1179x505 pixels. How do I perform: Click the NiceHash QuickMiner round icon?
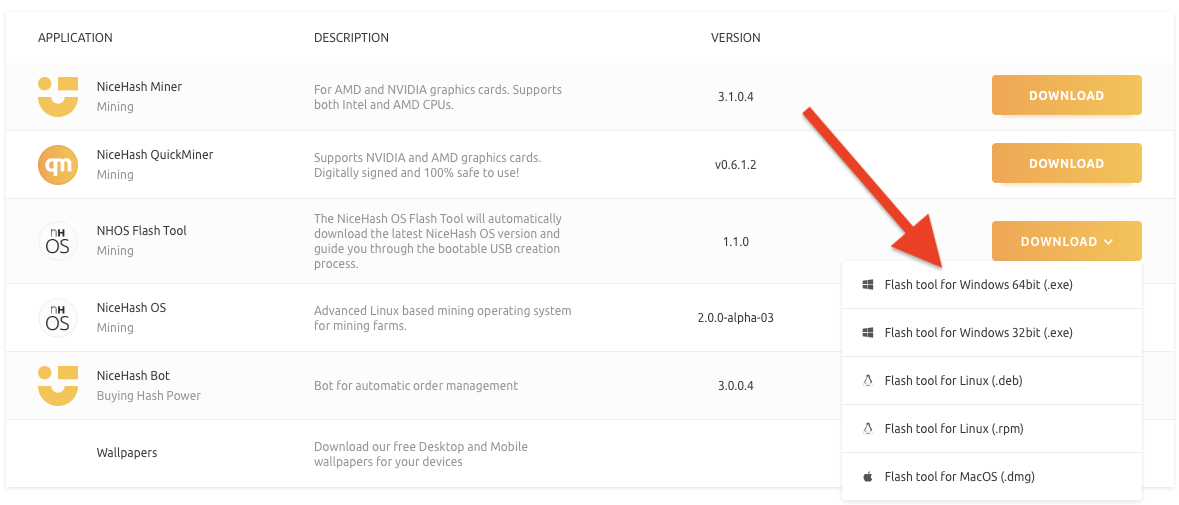[x=58, y=164]
